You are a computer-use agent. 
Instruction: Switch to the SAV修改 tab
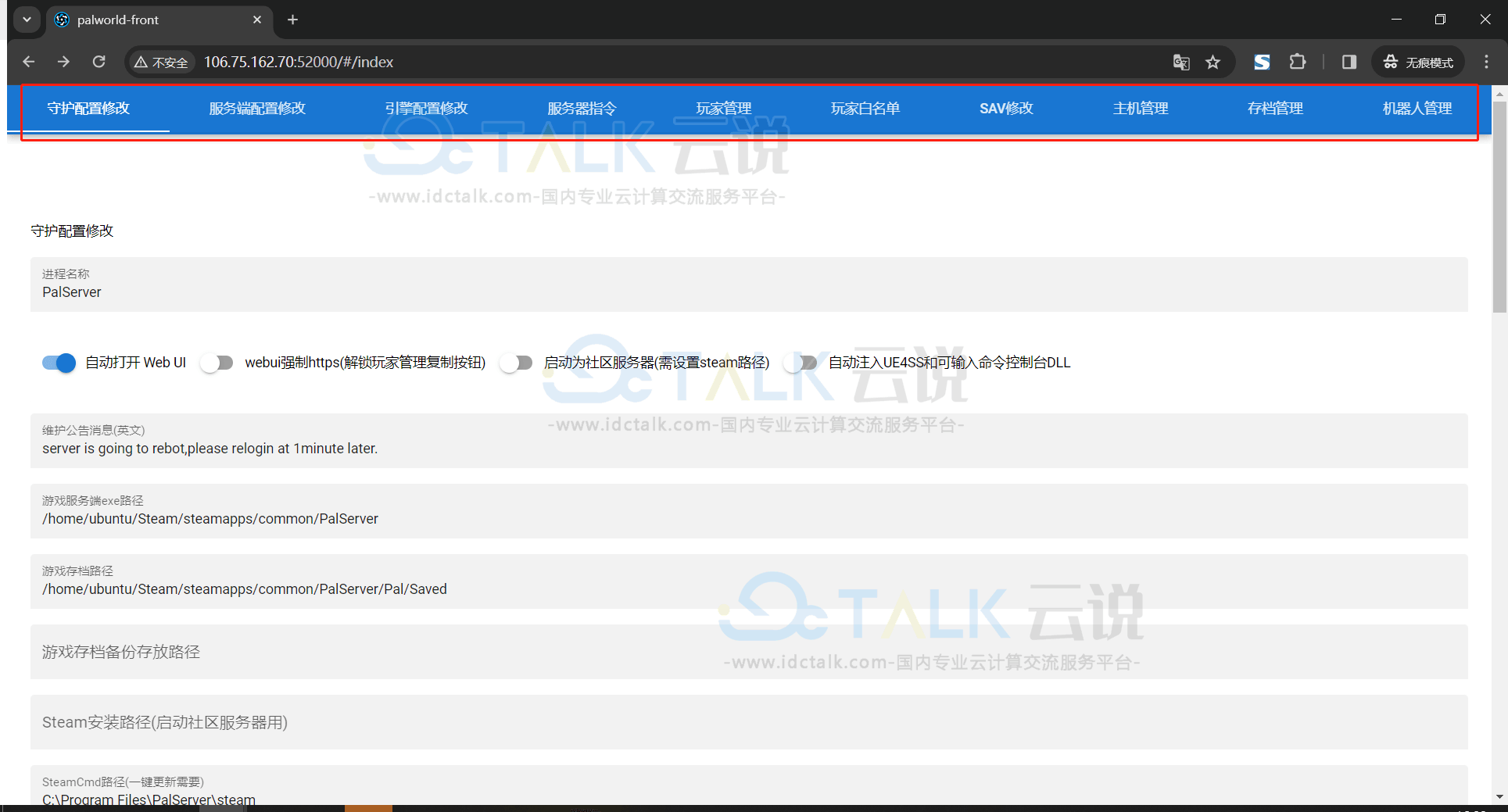(1006, 109)
